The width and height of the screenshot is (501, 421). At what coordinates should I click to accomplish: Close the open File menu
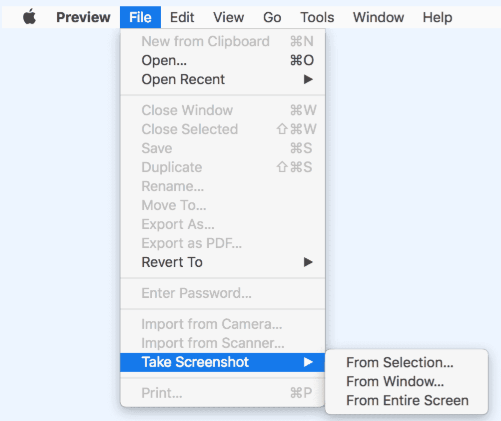(140, 17)
